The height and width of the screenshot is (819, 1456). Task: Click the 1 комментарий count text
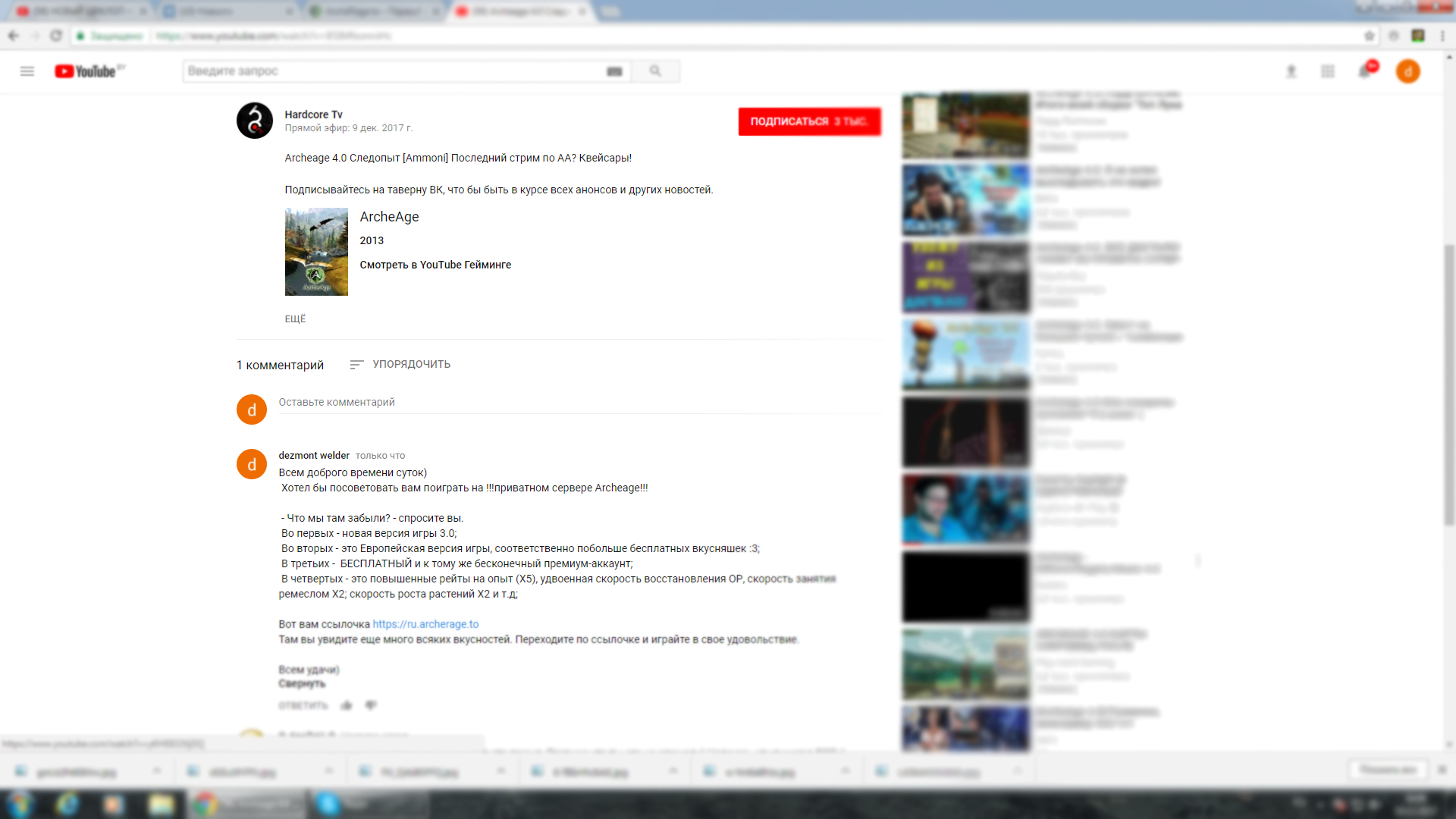[x=280, y=366]
